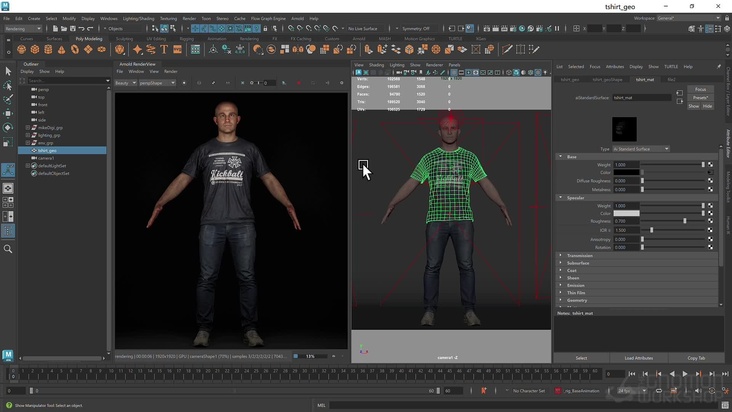Click the redo arrow icon
The width and height of the screenshot is (732, 412).
tap(90, 28)
